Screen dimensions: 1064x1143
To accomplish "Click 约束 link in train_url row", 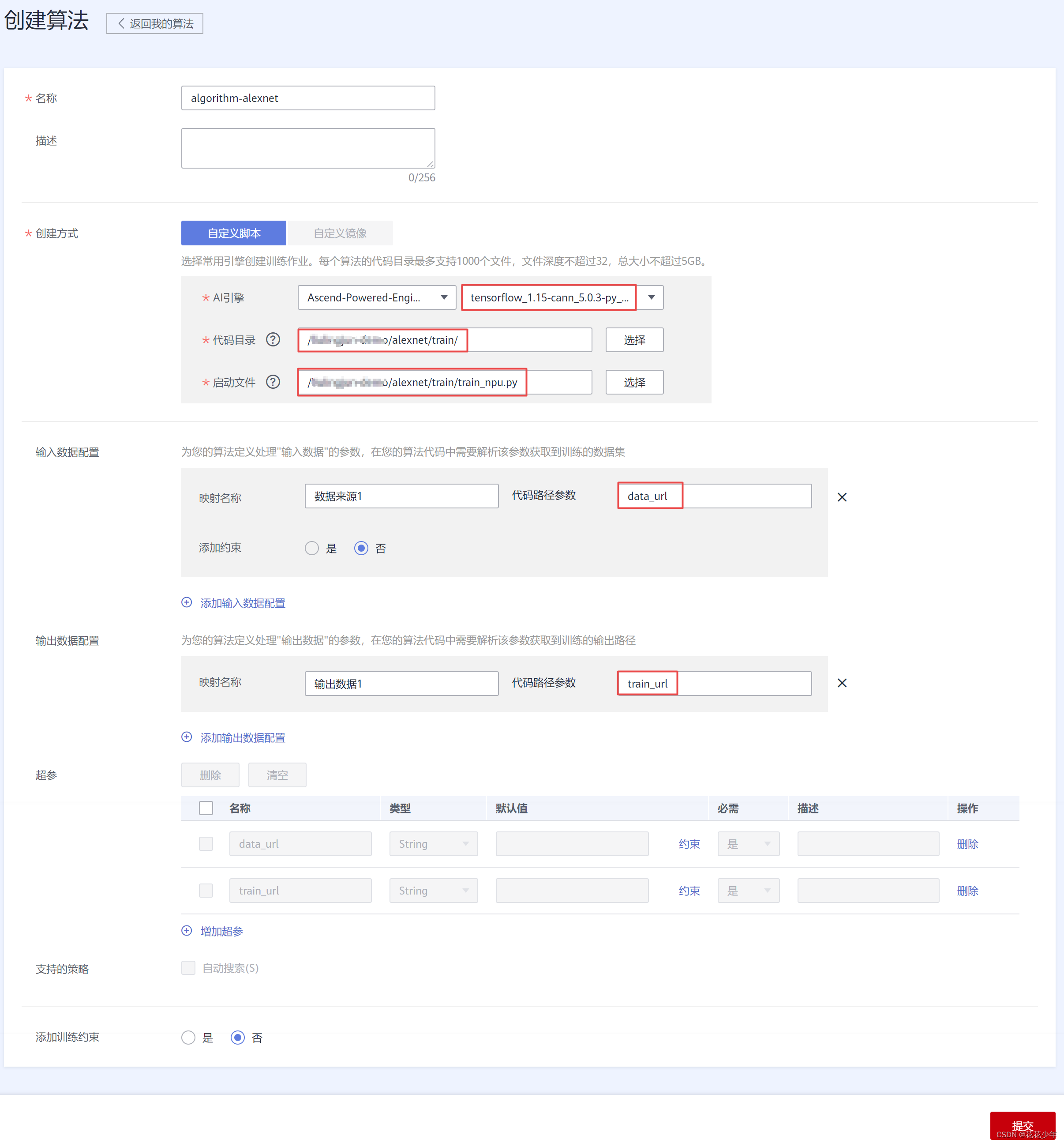I will pos(689,891).
